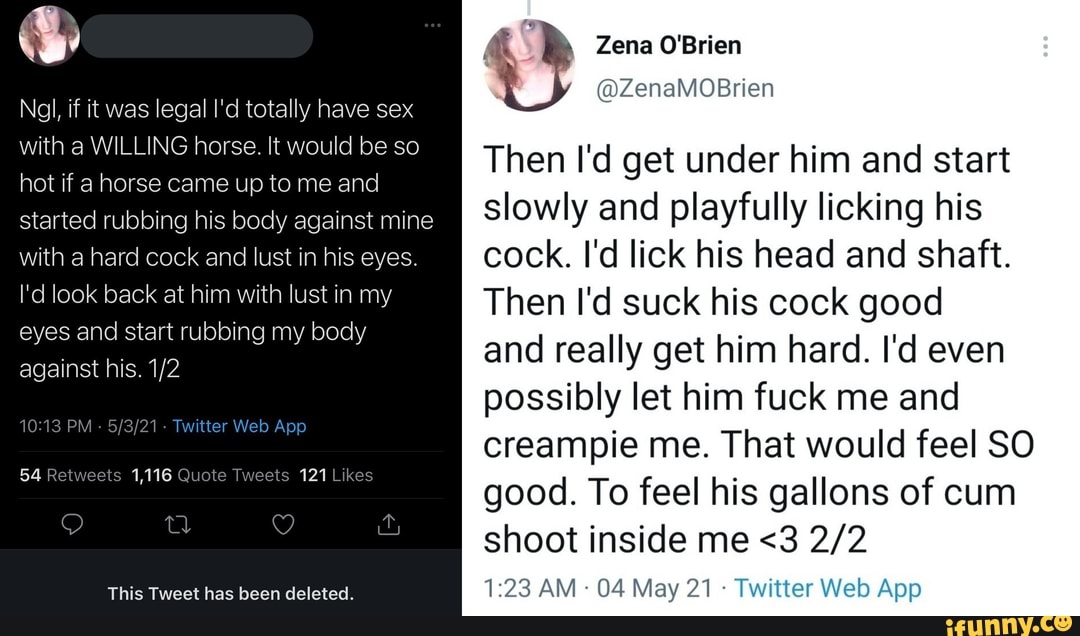This screenshot has height=636, width=1080.
Task: Open the vertical three-dot options menu
Action: (x=1045, y=46)
